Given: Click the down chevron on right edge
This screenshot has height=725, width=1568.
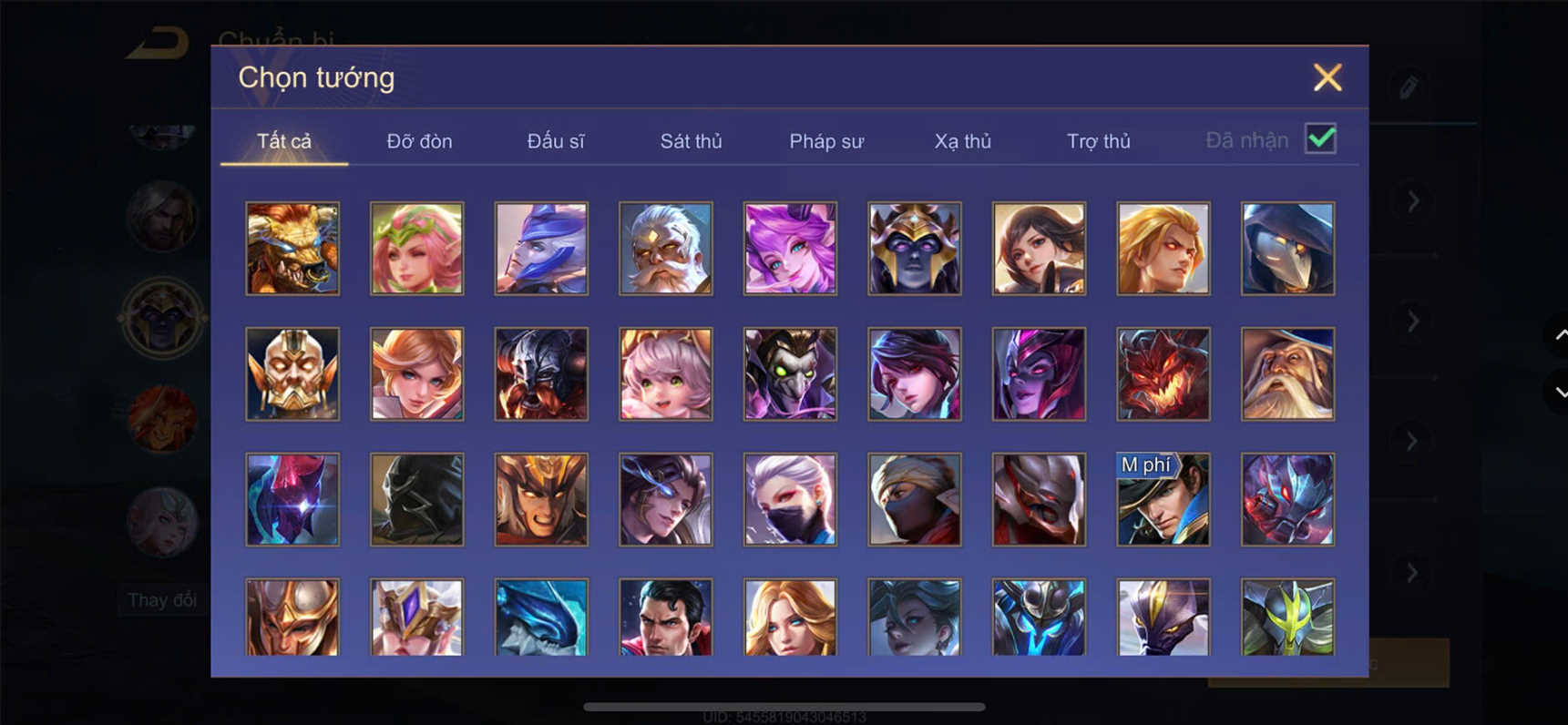Looking at the screenshot, I should (x=1560, y=392).
